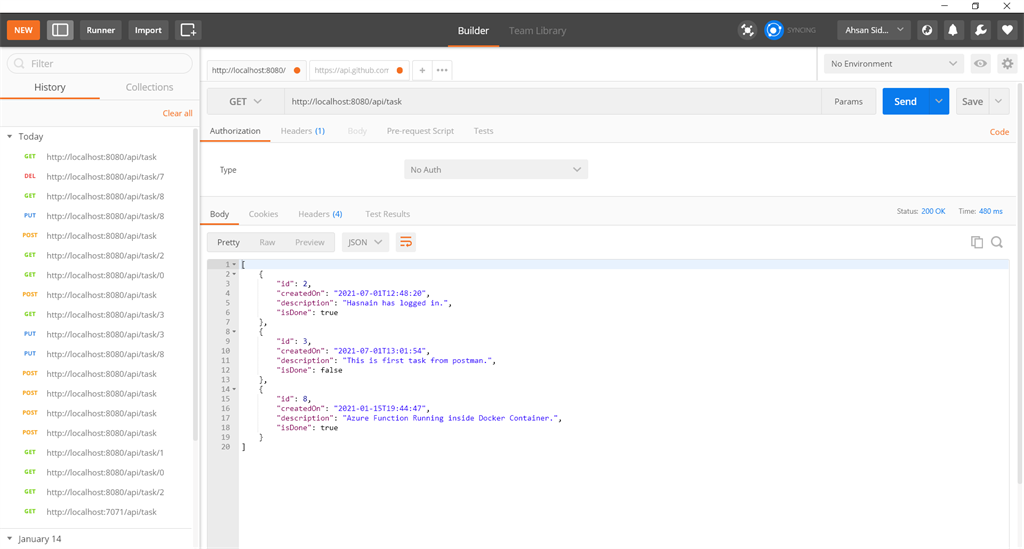This screenshot has width=1024, height=549.
Task: Copy response with the copy icon
Action: pos(977,242)
